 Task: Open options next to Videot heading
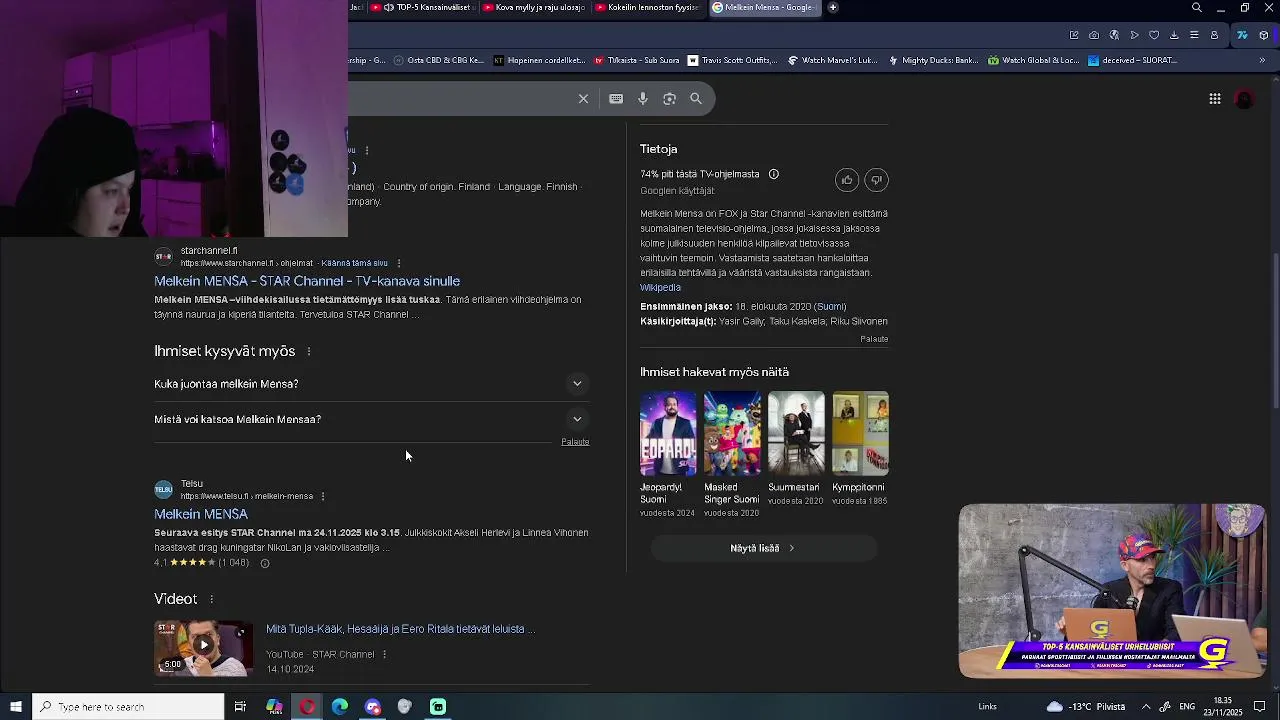click(211, 599)
